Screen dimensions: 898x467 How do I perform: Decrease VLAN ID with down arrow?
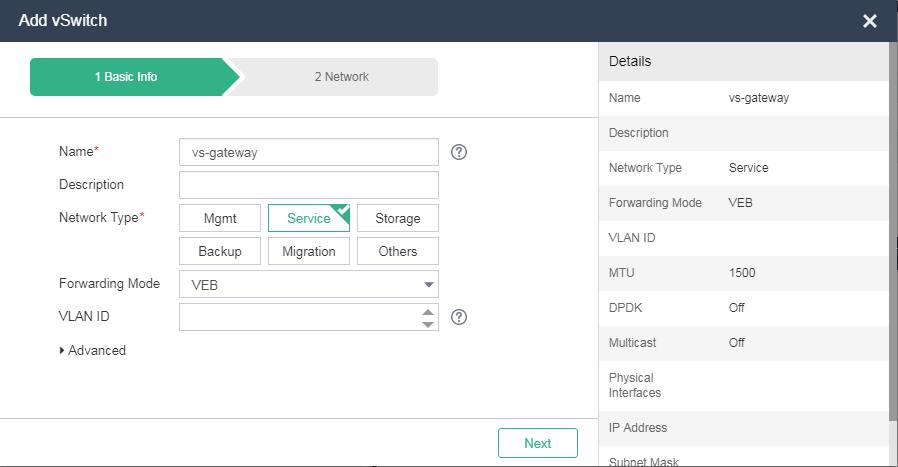(428, 324)
